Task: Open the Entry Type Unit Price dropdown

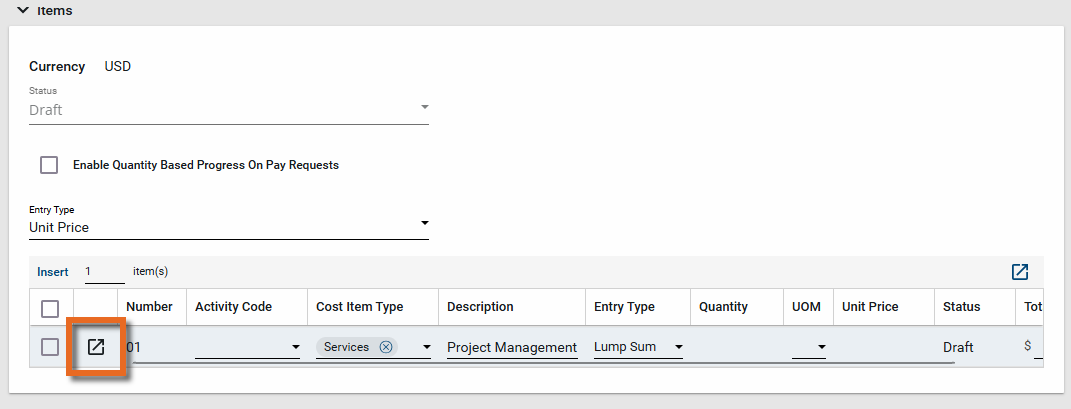Action: 424,223
